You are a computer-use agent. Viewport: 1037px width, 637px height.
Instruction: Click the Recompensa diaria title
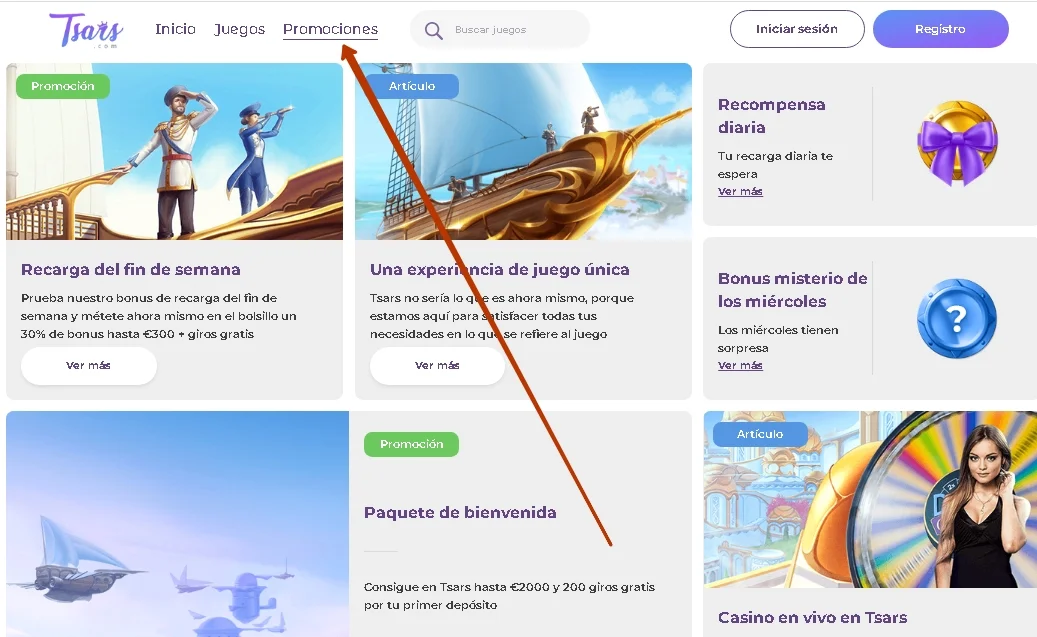point(771,116)
